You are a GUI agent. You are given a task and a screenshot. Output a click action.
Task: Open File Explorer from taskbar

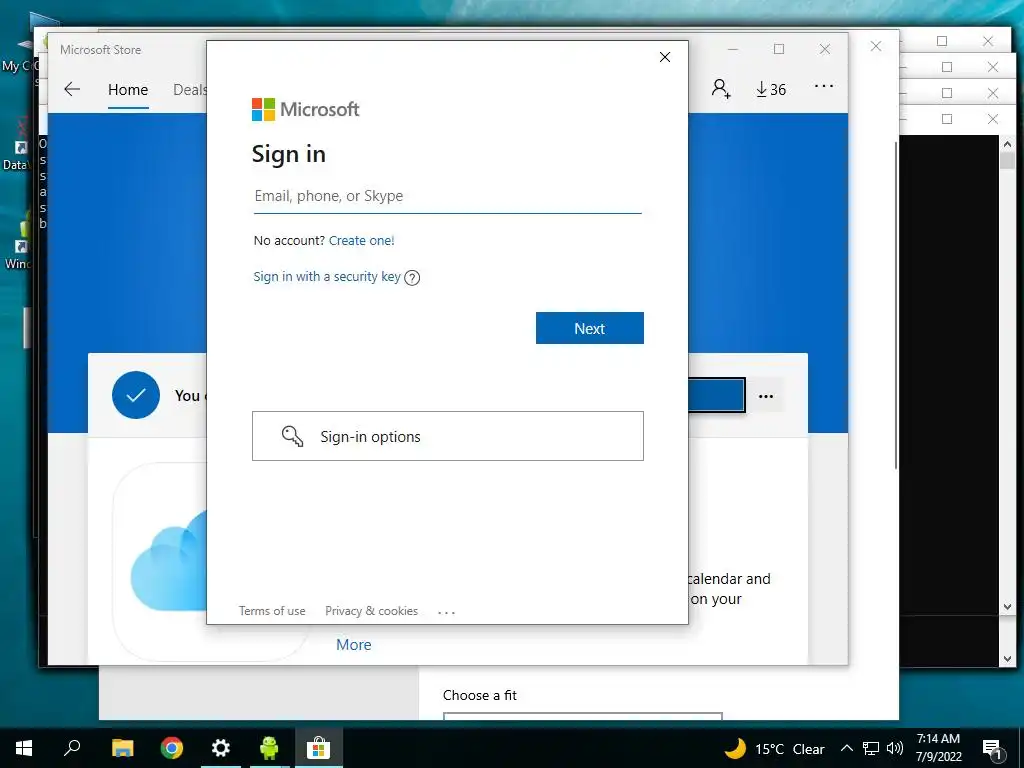[122, 748]
